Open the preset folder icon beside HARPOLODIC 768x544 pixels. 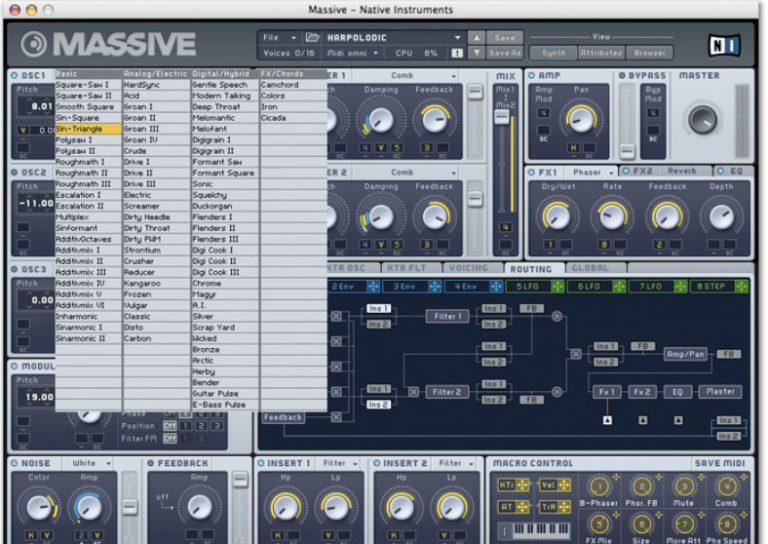coord(312,38)
